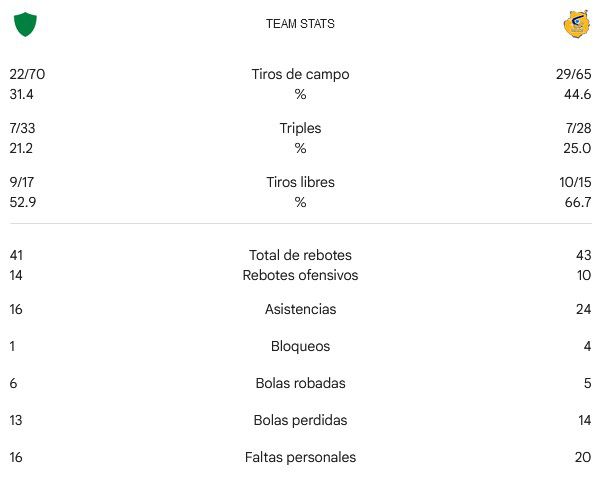Select the Bolas perdidas label
Image resolution: width=601 pixels, height=478 pixels.
pyautogui.click(x=300, y=420)
